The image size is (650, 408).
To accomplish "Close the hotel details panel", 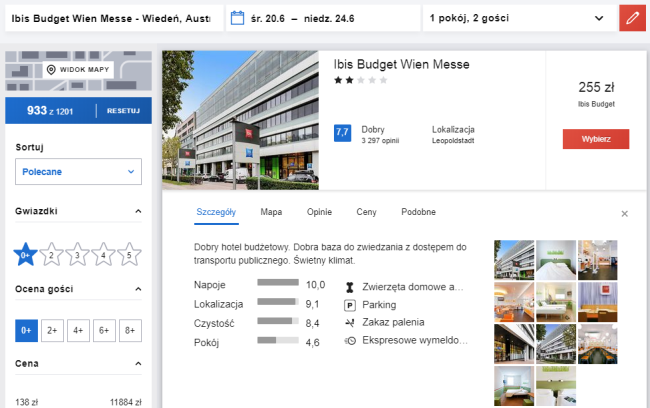I will 625,213.
